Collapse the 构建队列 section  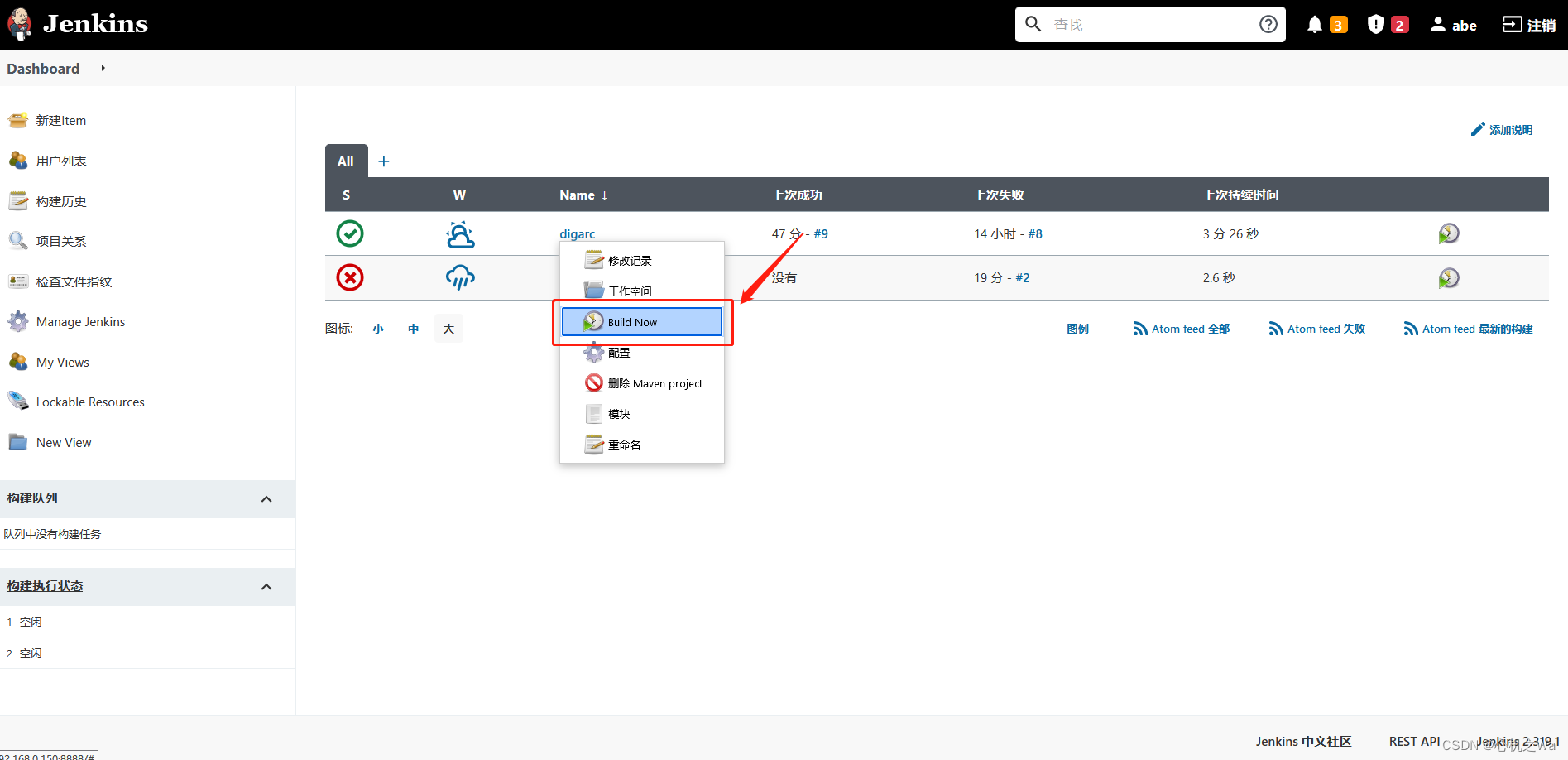(x=266, y=498)
